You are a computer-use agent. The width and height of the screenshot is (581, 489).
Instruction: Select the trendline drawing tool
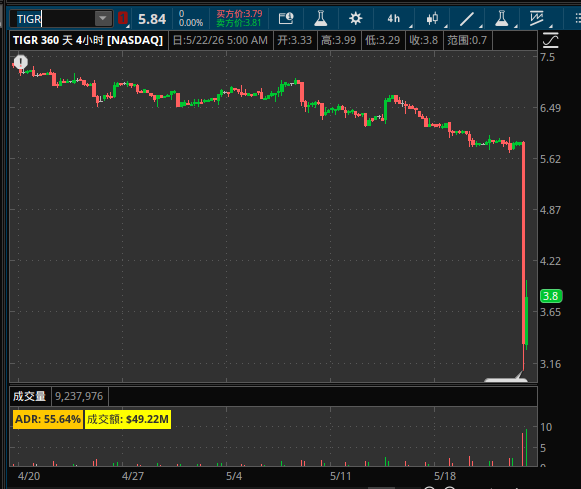[467, 19]
